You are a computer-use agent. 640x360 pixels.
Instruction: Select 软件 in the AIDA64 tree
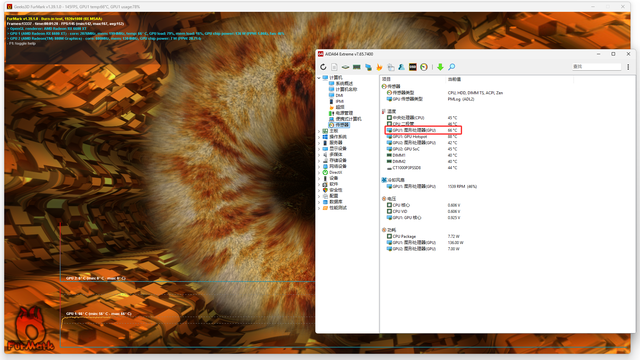[x=334, y=184]
